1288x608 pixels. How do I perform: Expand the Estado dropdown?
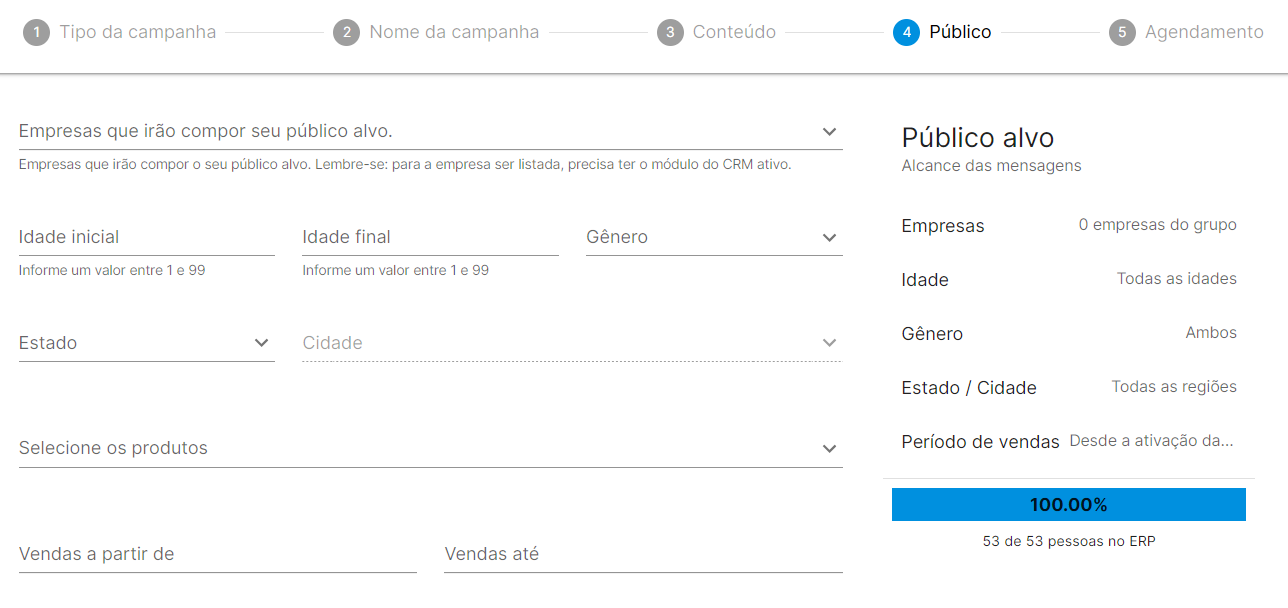click(261, 343)
